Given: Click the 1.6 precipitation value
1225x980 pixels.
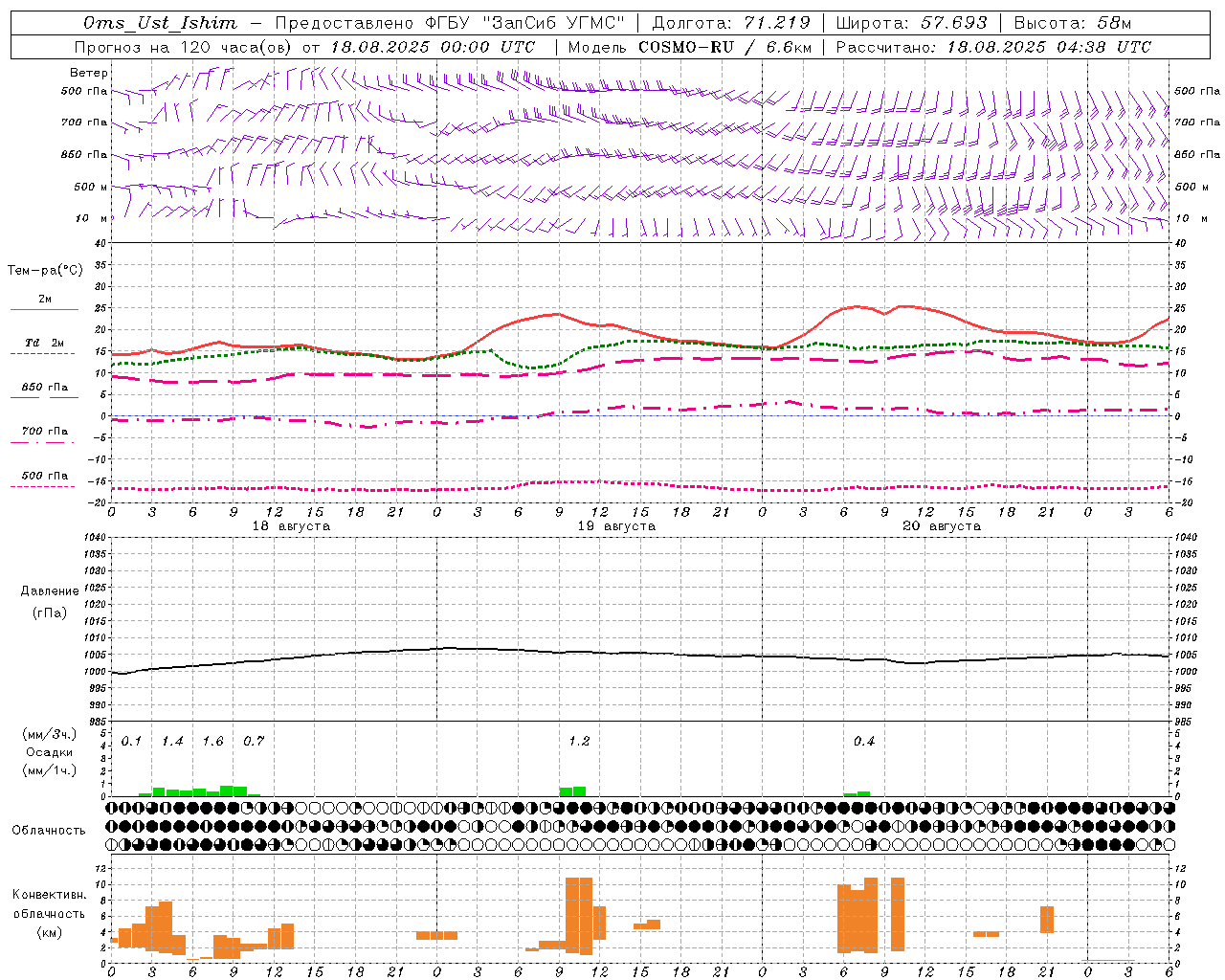Looking at the screenshot, I should pos(212,742).
